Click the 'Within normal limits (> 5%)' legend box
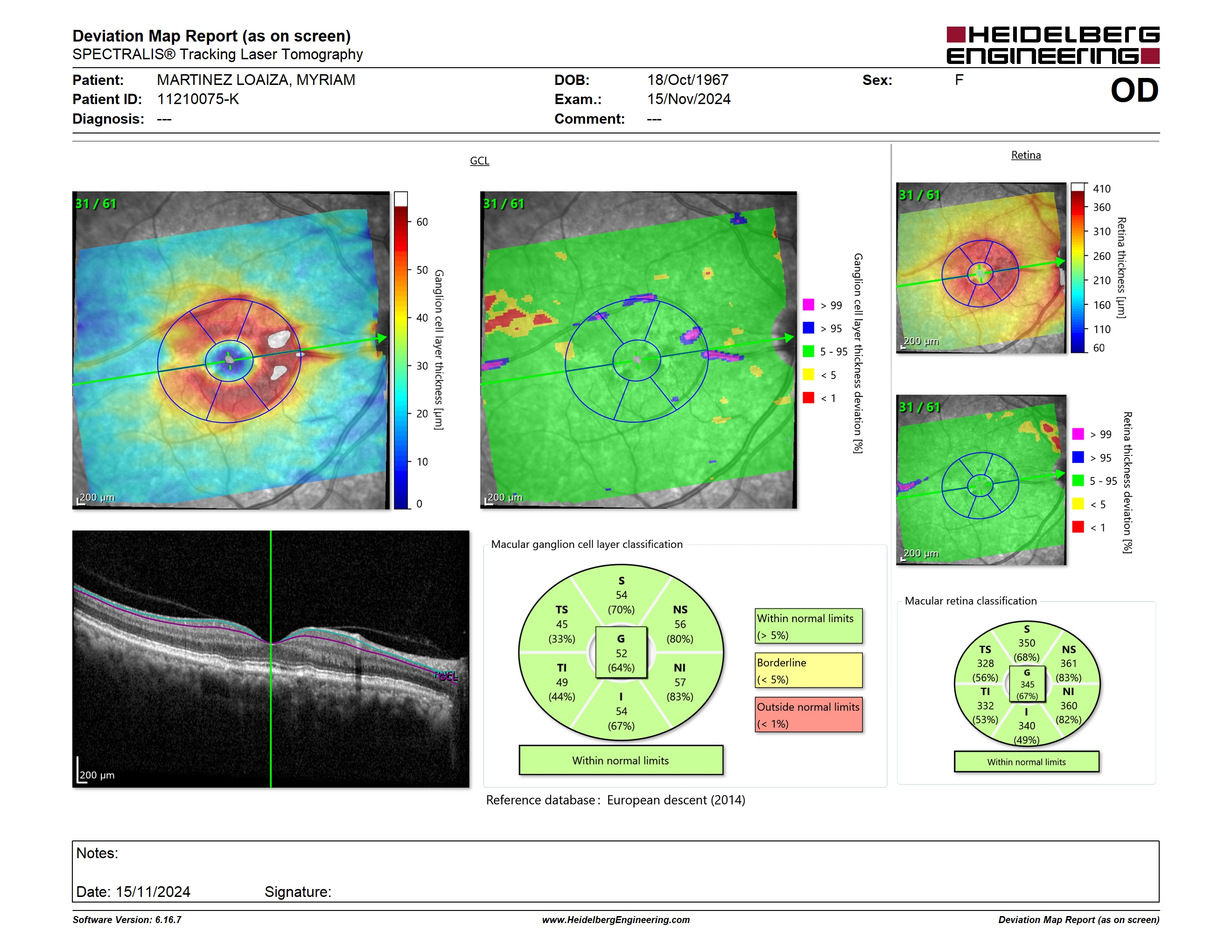This screenshot has height=952, width=1232. [x=809, y=626]
